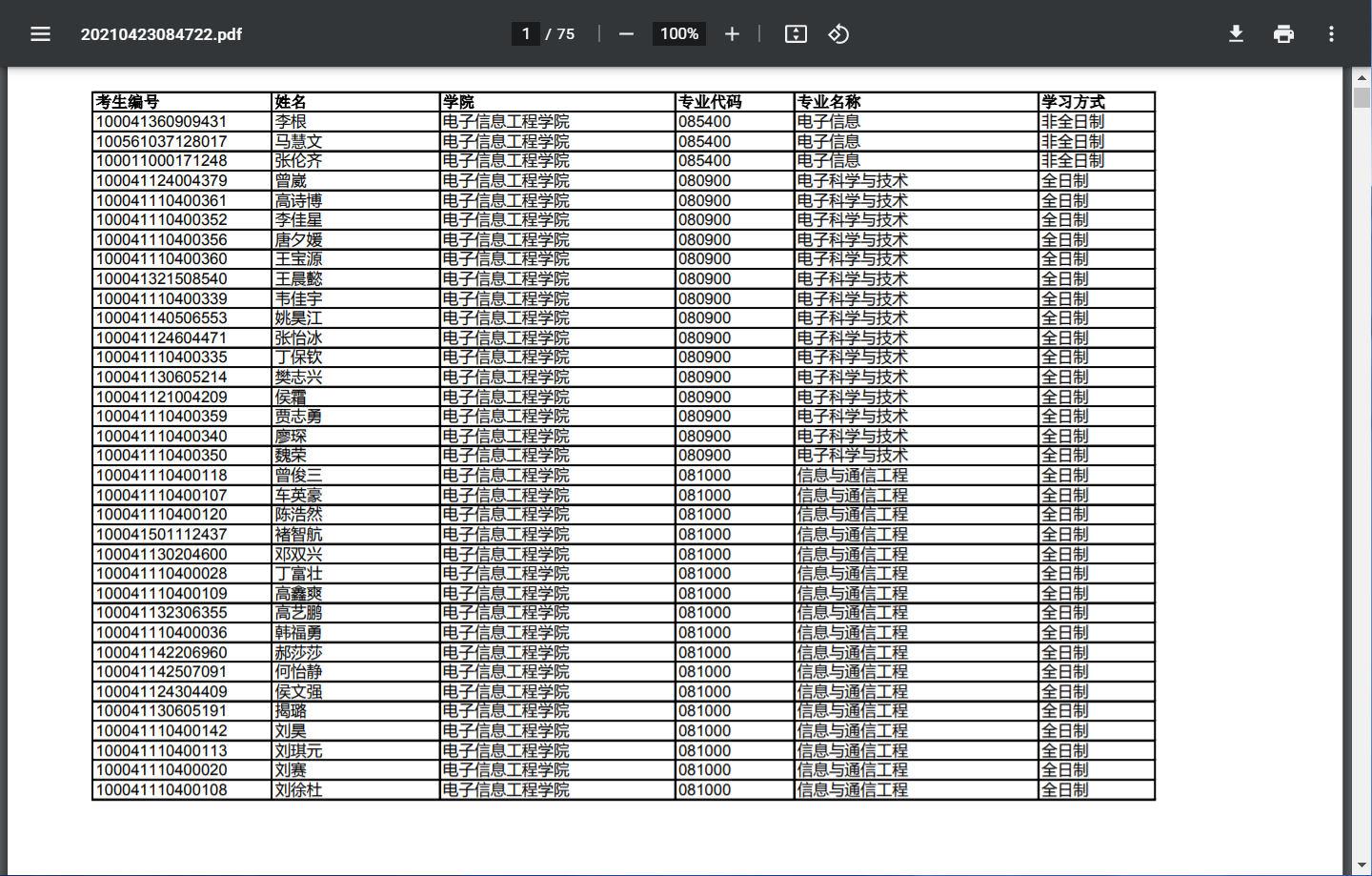Click the 学院 column header

(x=458, y=102)
